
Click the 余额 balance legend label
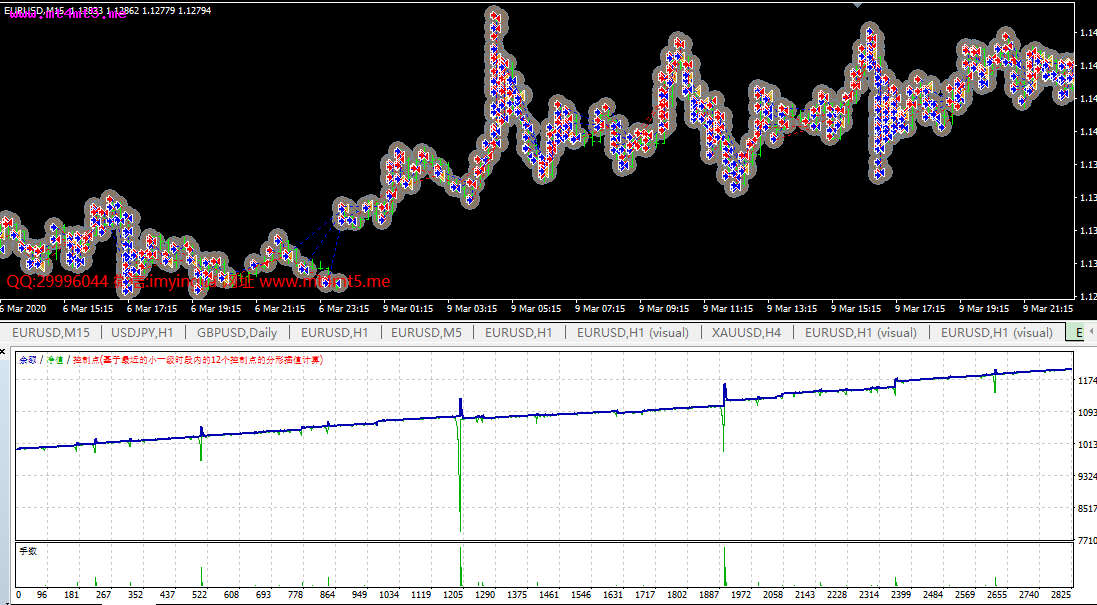(x=27, y=360)
